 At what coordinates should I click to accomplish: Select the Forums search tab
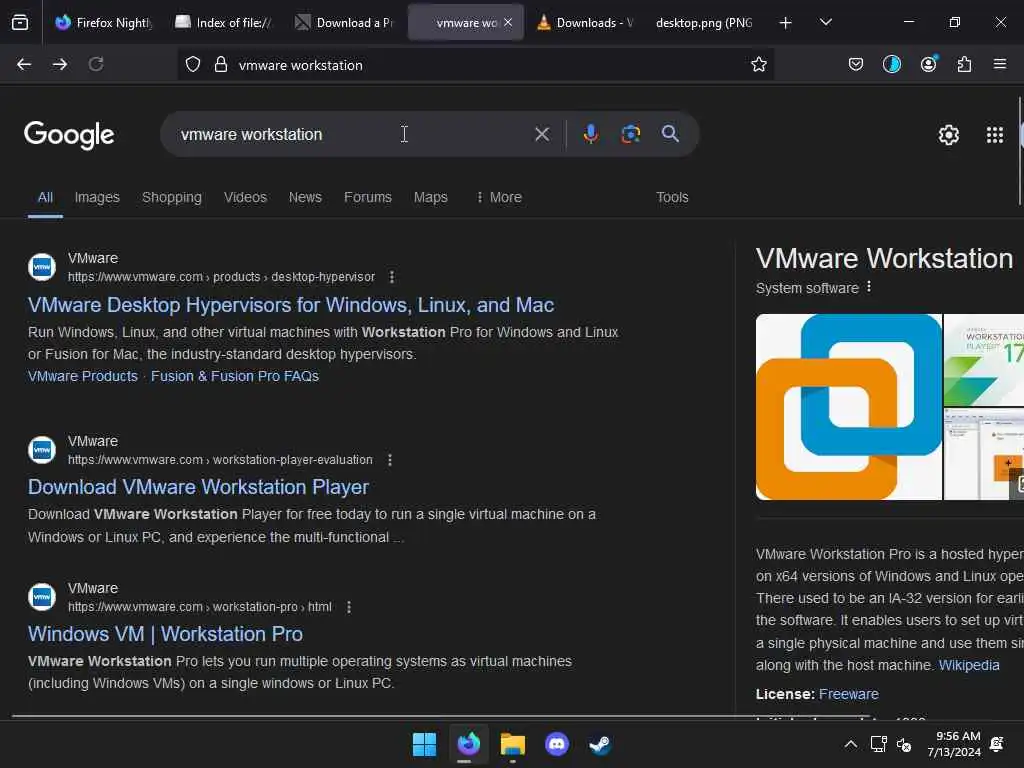pos(368,197)
